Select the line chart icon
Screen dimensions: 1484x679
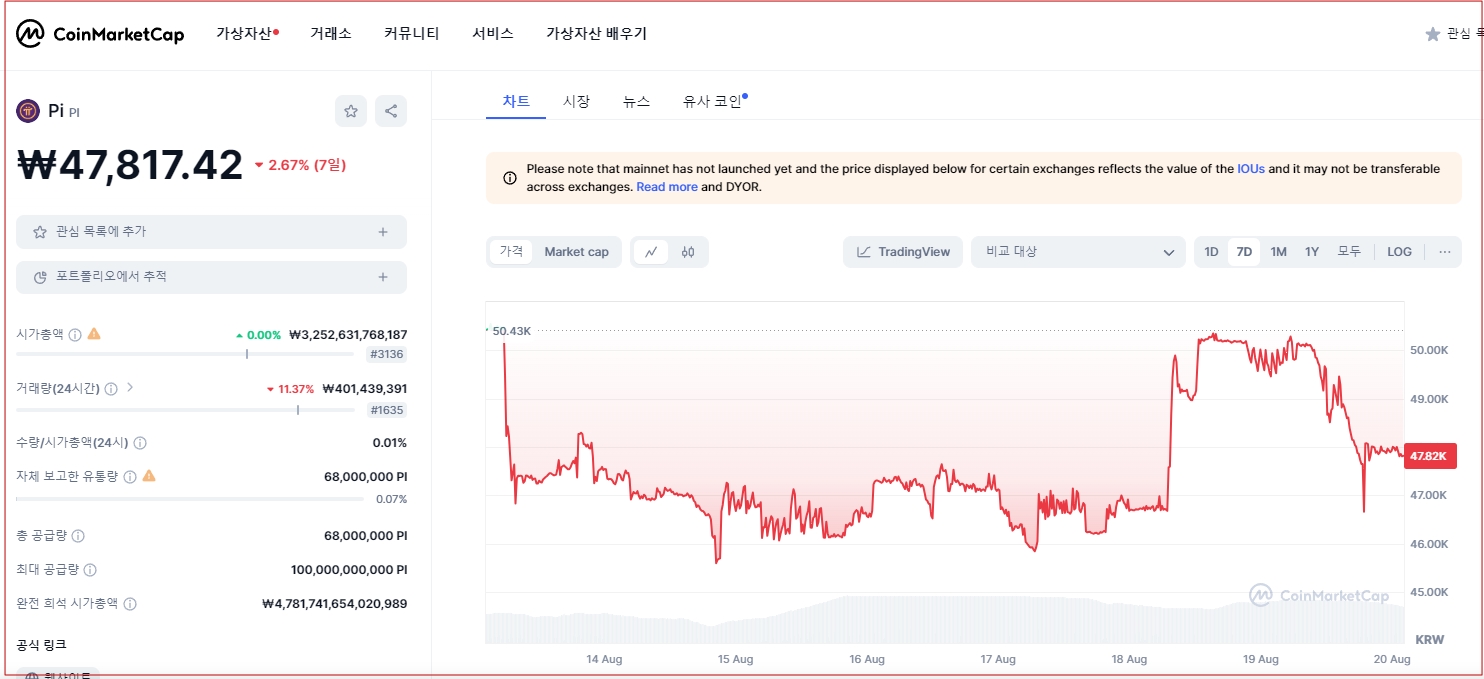[651, 252]
